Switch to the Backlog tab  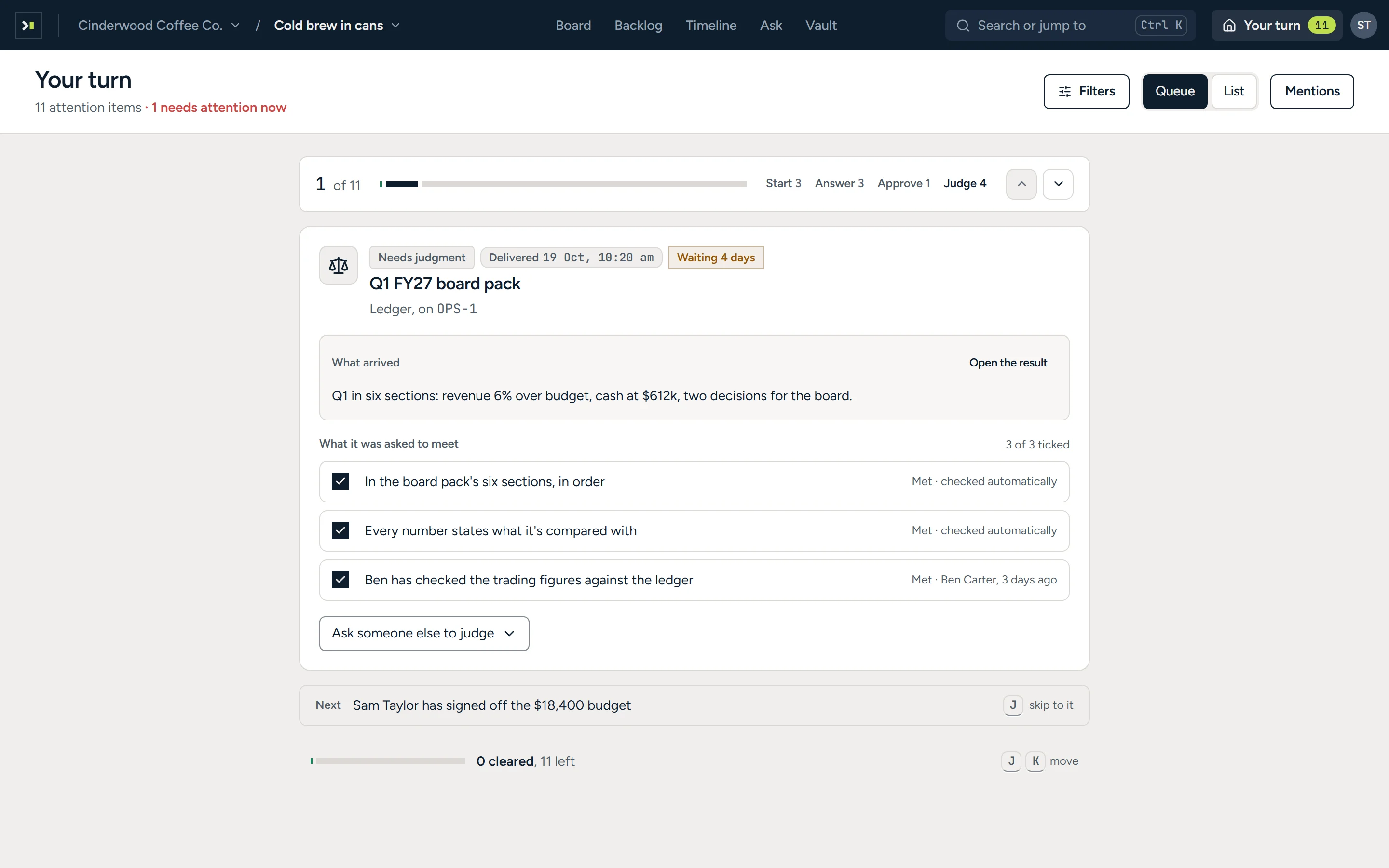tap(638, 25)
